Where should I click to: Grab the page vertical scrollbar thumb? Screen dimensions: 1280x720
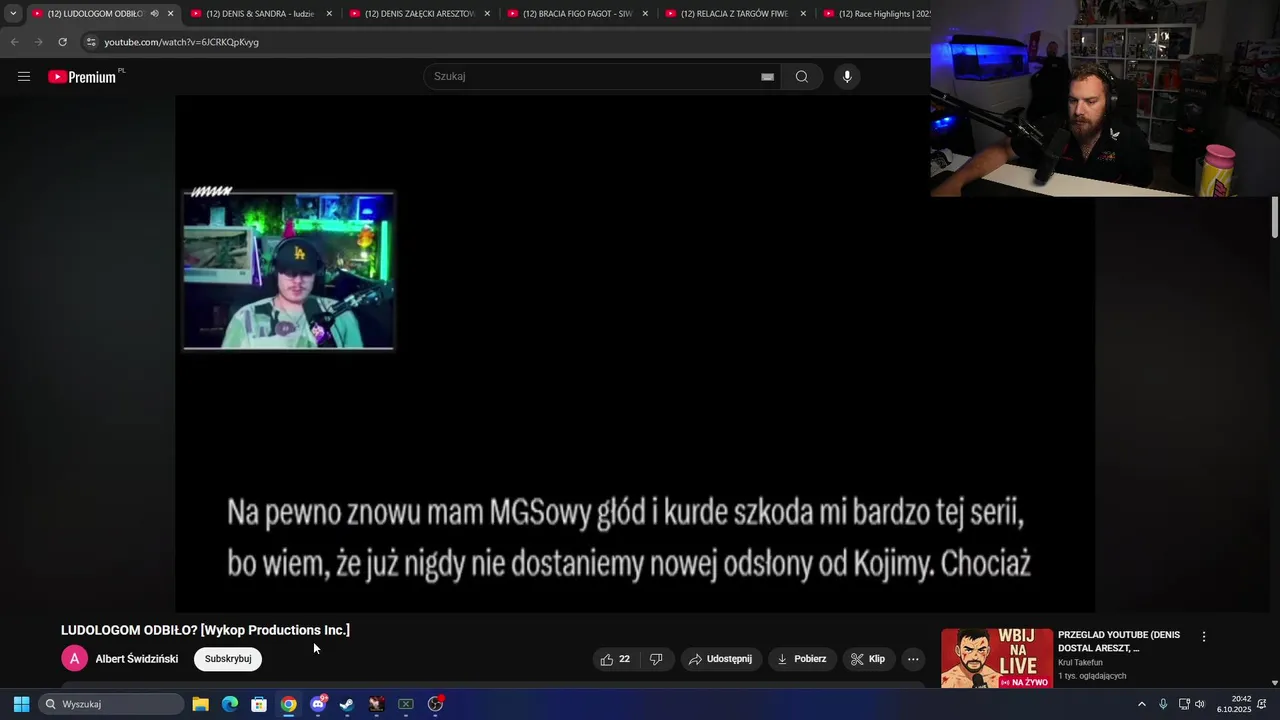pyautogui.click(x=1275, y=217)
